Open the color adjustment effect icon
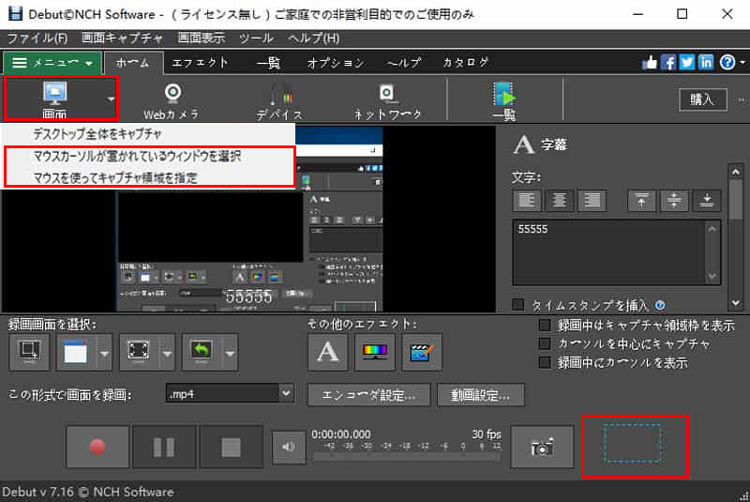Image resolution: width=750 pixels, height=502 pixels. click(x=375, y=352)
